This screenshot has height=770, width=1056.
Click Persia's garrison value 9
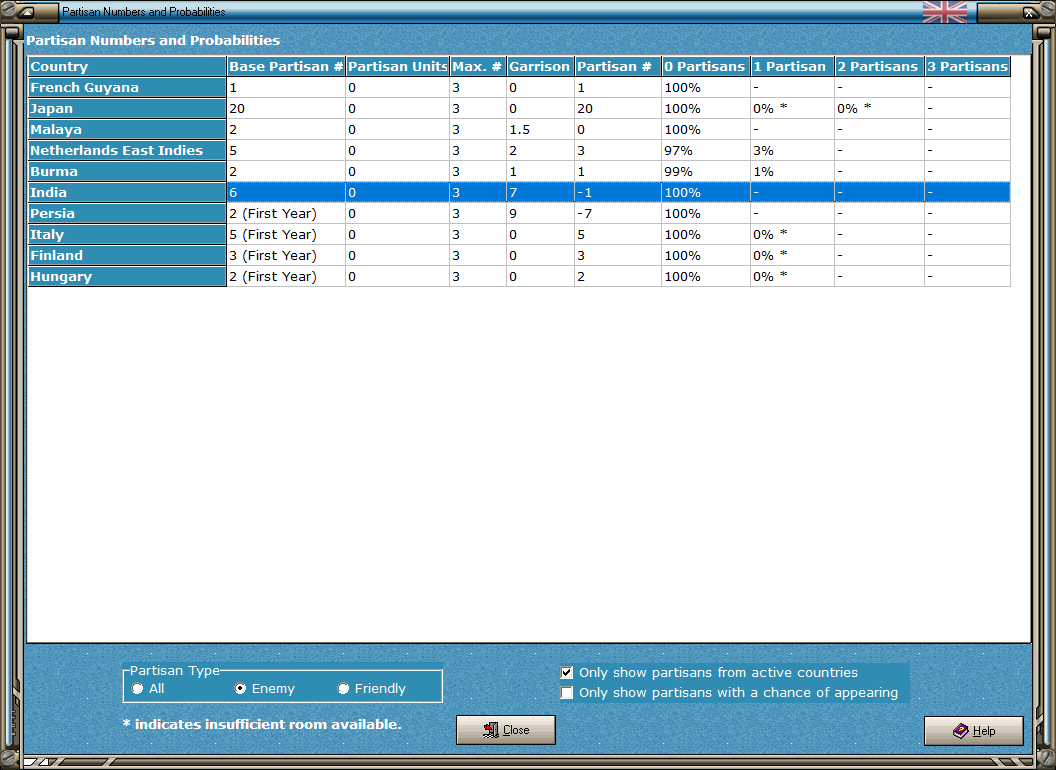[540, 214]
